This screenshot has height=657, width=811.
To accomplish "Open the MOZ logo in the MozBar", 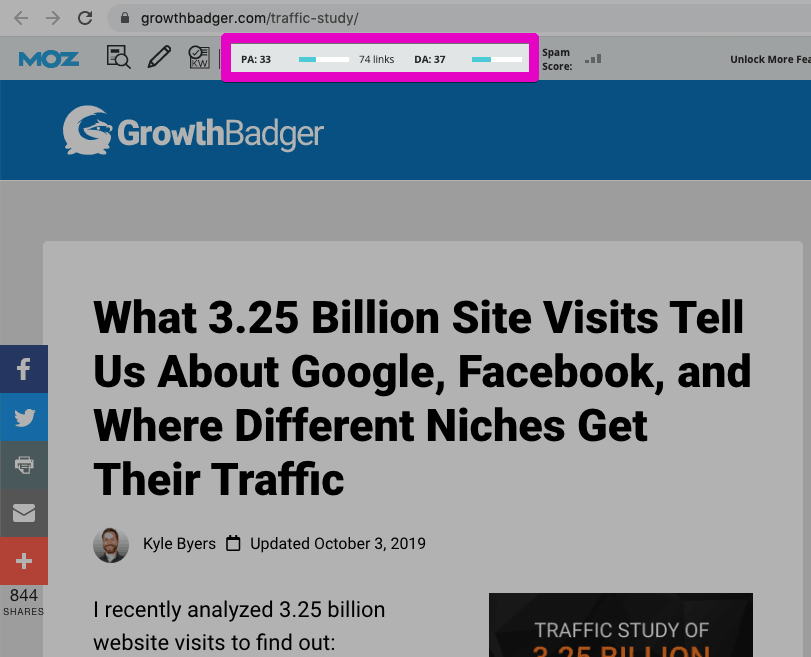I will click(x=49, y=59).
